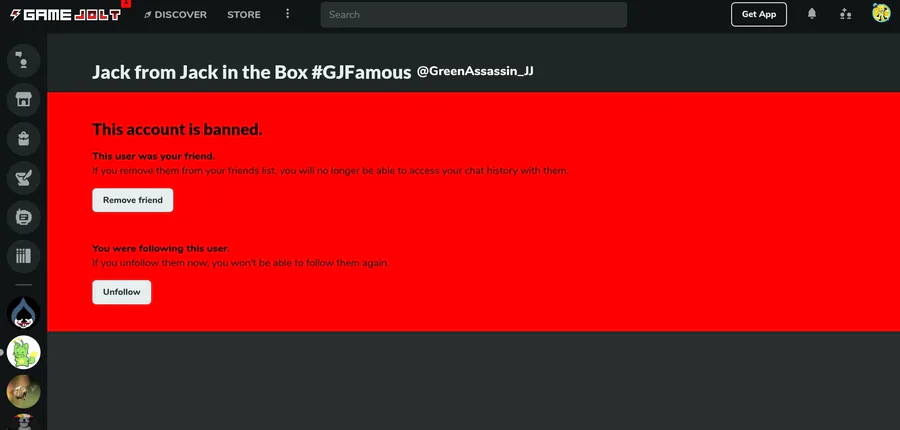The image size is (900, 430).
Task: Open the user avatar account menu
Action: (x=881, y=14)
